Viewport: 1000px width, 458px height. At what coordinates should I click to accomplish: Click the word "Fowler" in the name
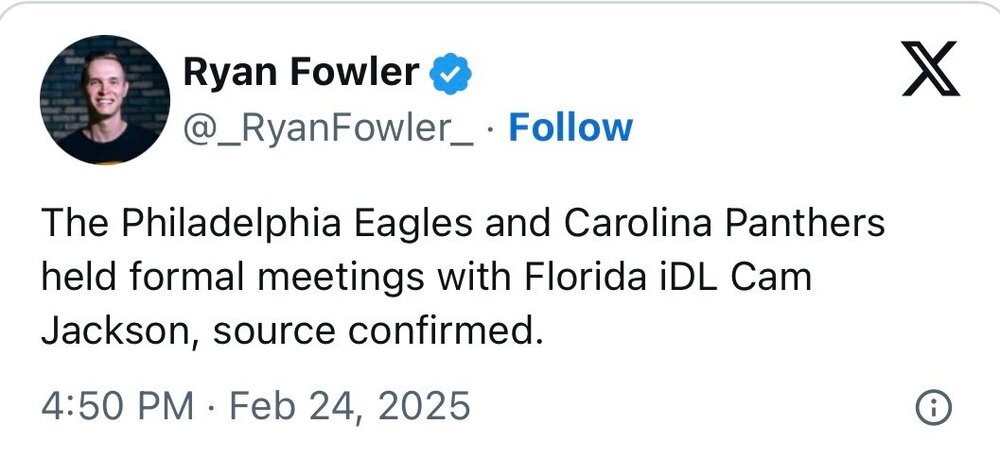pyautogui.click(x=362, y=72)
